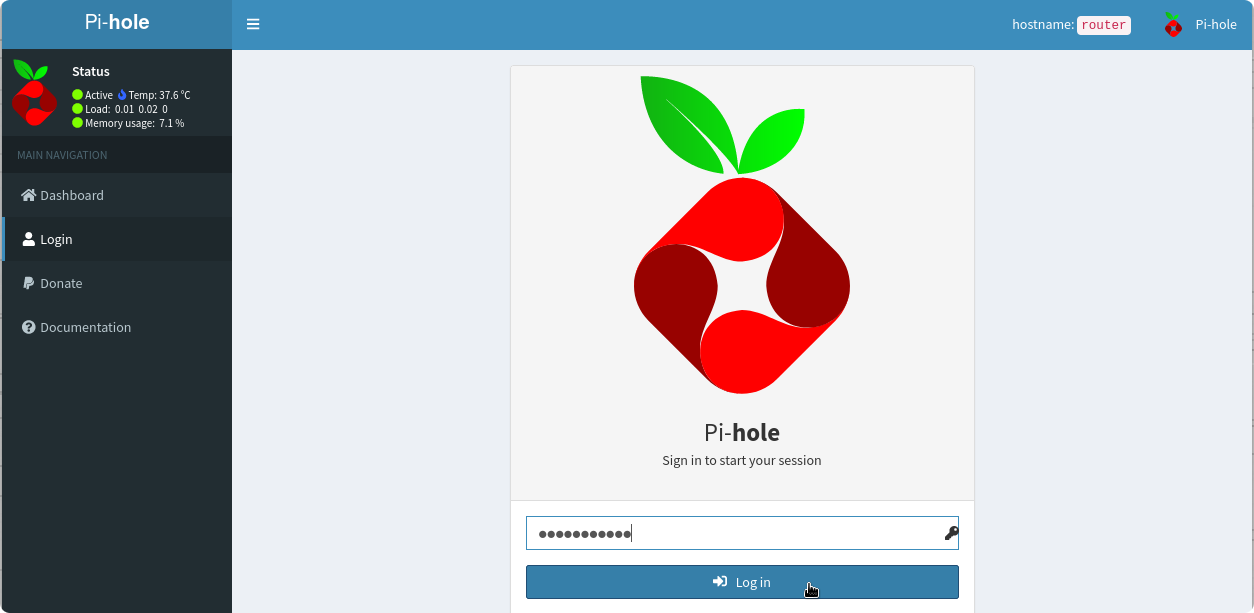Open the Documentation menu item

click(x=117, y=327)
